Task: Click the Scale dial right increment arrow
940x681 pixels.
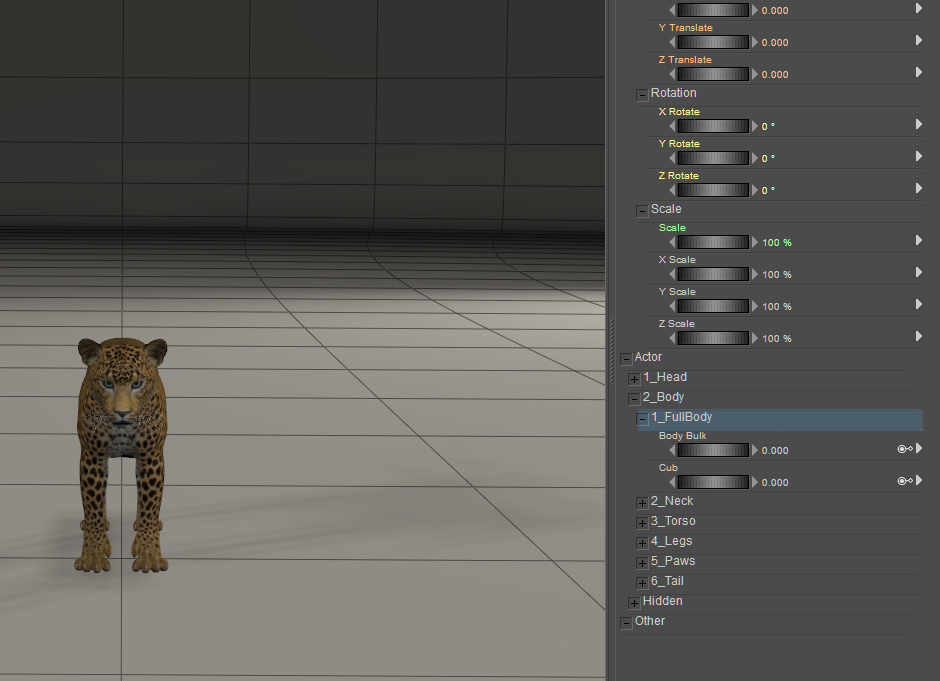Action: click(755, 242)
